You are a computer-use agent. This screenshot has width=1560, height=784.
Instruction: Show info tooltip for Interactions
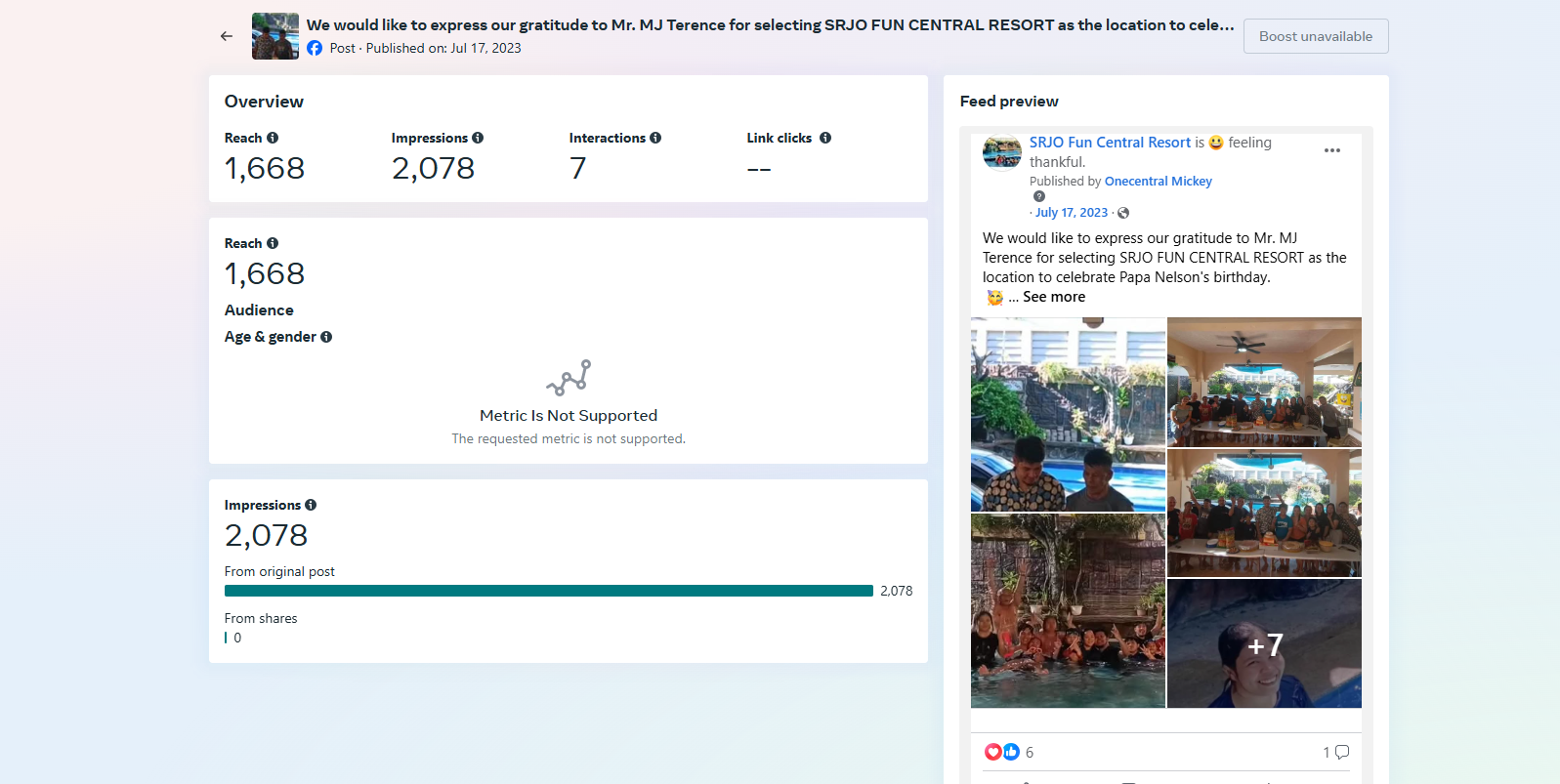tap(655, 138)
